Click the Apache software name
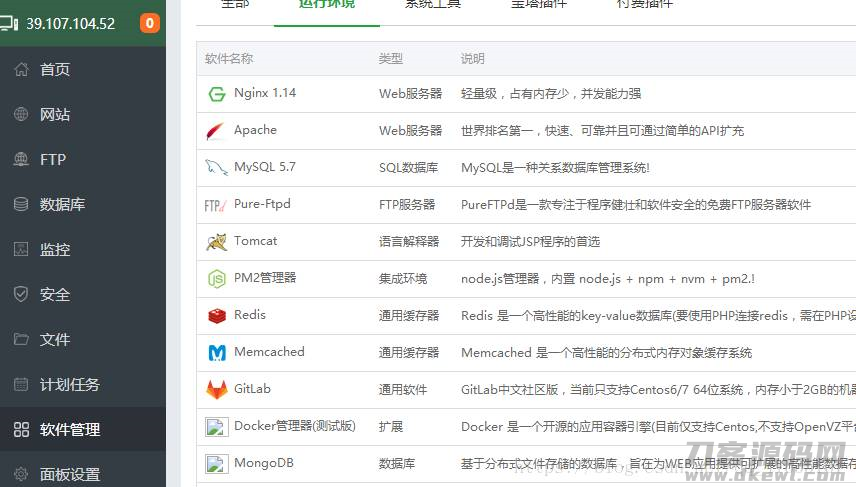Image resolution: width=856 pixels, height=487 pixels. [255, 130]
